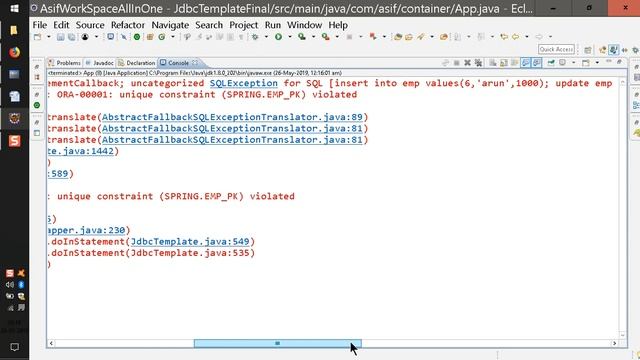The image size is (640, 360).
Task: Toggle the Pin Console button
Action: 551,62
